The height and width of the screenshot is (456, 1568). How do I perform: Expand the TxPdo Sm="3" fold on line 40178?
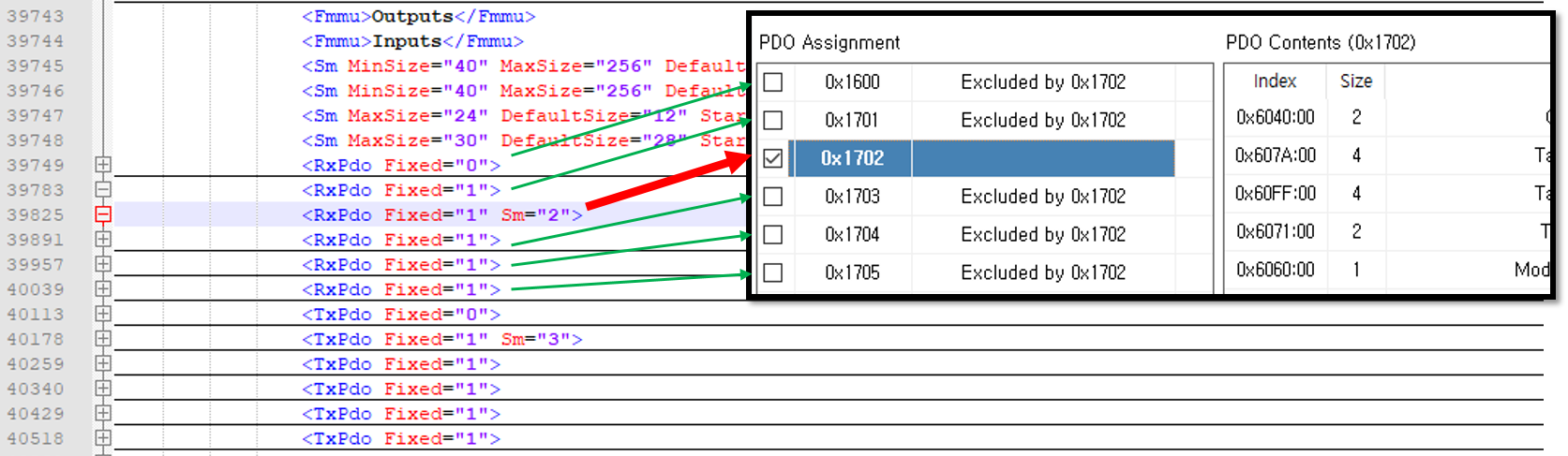[103, 339]
